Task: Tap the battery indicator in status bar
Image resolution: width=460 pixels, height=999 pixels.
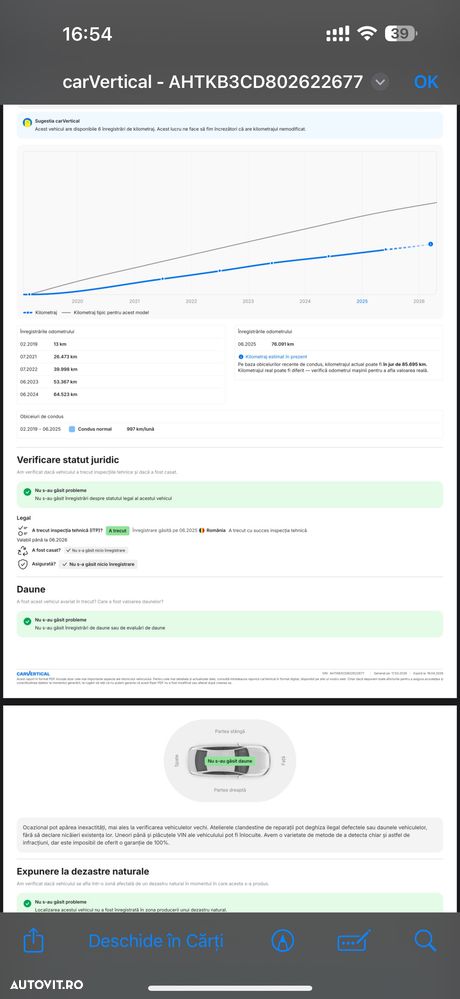Action: (401, 34)
